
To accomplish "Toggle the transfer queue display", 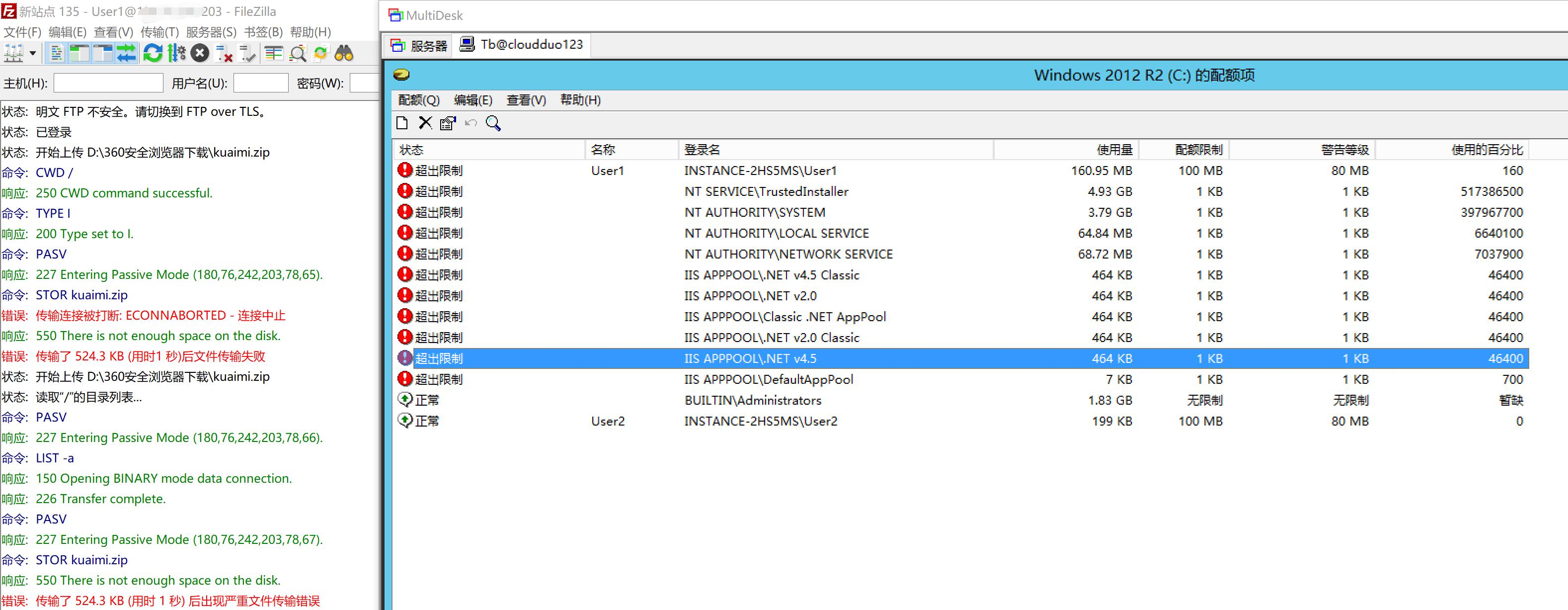I will pyautogui.click(x=126, y=54).
